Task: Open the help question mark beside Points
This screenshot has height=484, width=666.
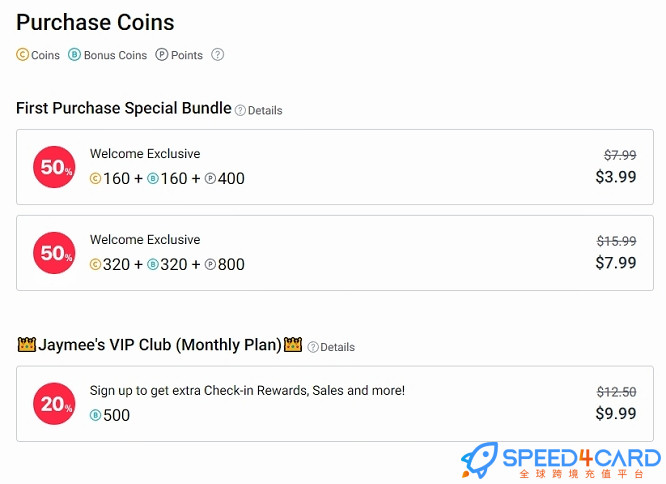Action: coord(217,55)
